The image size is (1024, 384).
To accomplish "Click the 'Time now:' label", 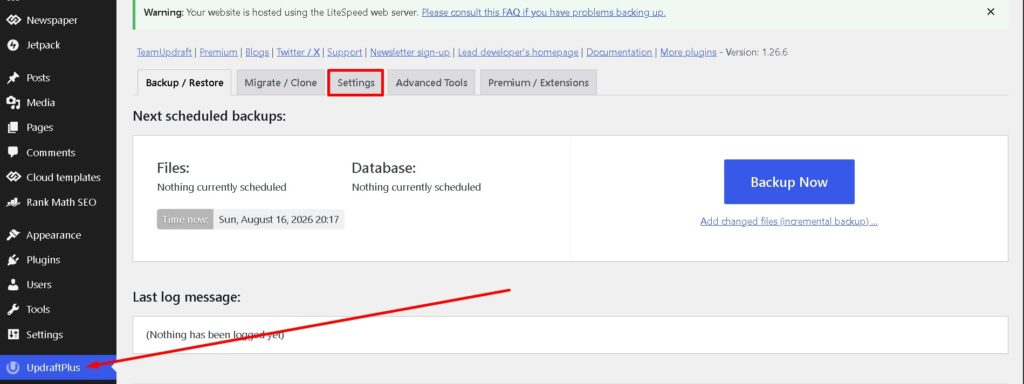I will (x=185, y=219).
